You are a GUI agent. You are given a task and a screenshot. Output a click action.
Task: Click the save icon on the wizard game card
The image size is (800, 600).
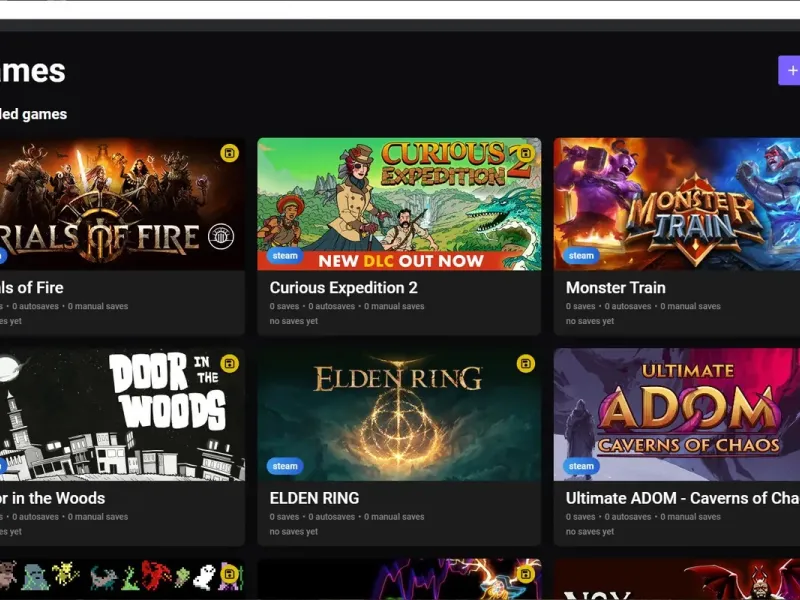[526, 574]
